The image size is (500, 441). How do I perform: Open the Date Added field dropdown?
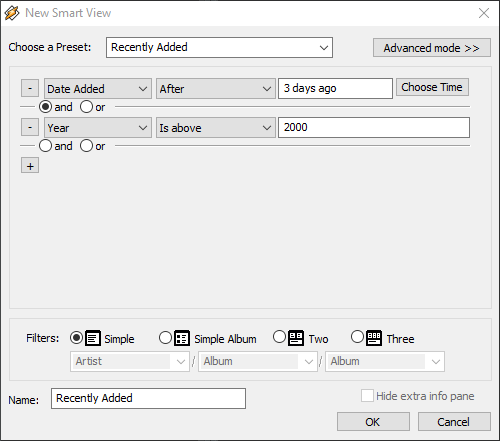pos(98,89)
